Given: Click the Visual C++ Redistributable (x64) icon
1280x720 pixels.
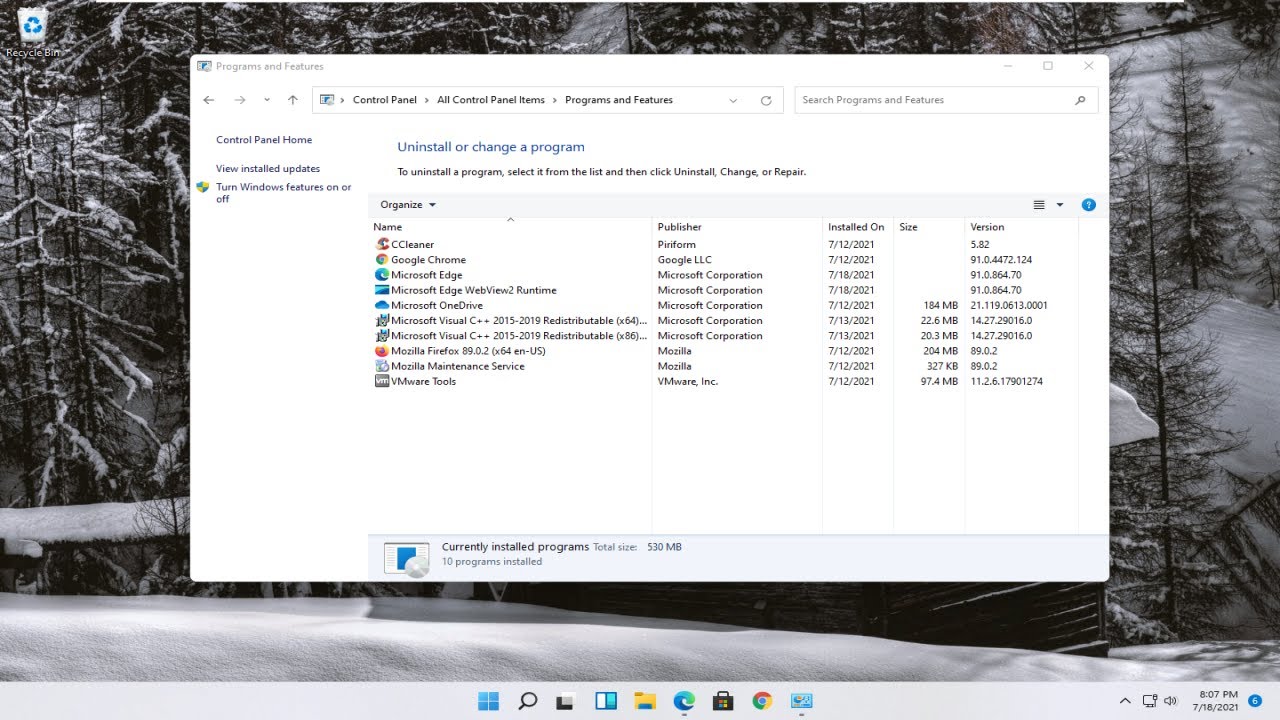Looking at the screenshot, I should (382, 320).
